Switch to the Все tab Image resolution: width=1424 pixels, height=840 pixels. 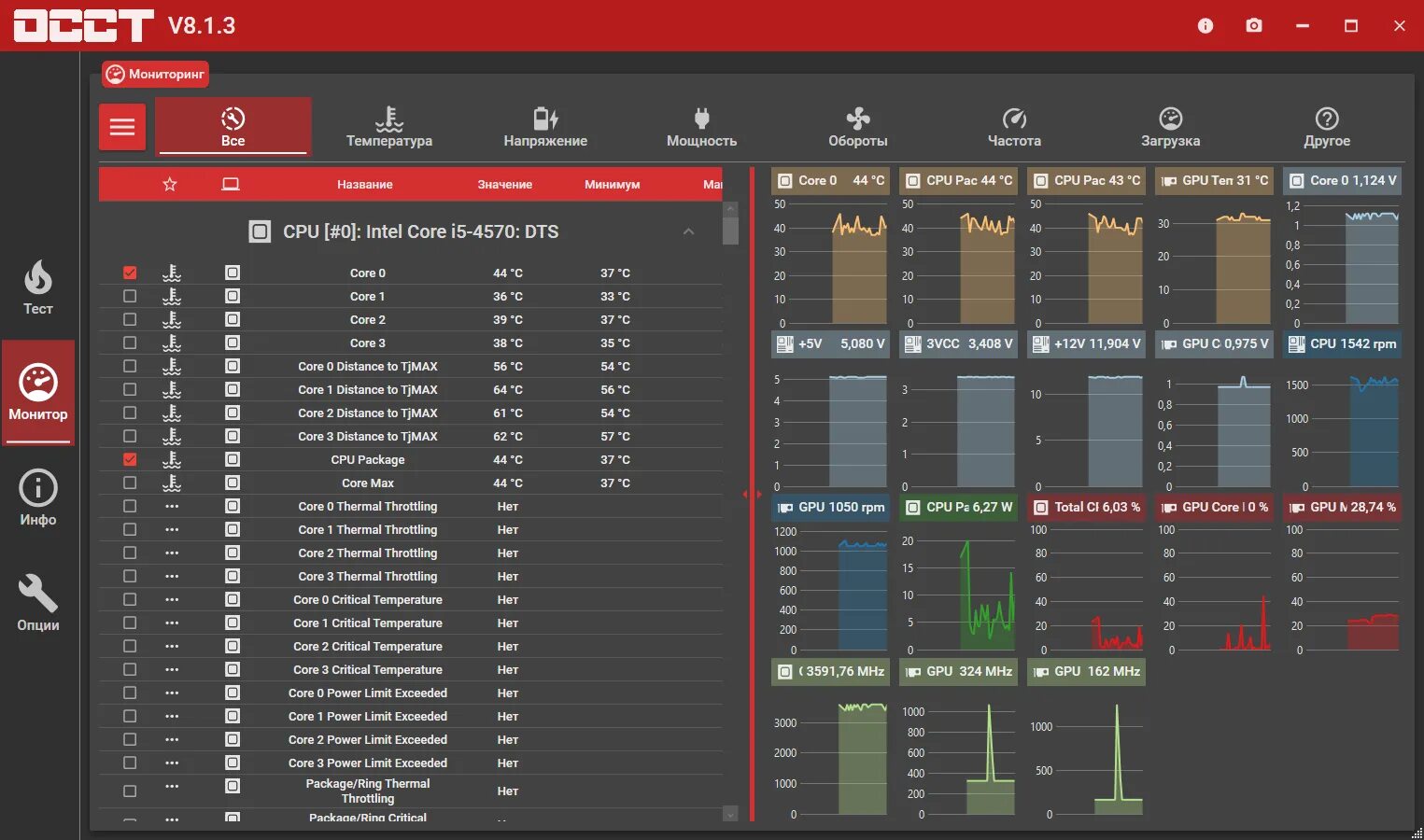tap(233, 126)
